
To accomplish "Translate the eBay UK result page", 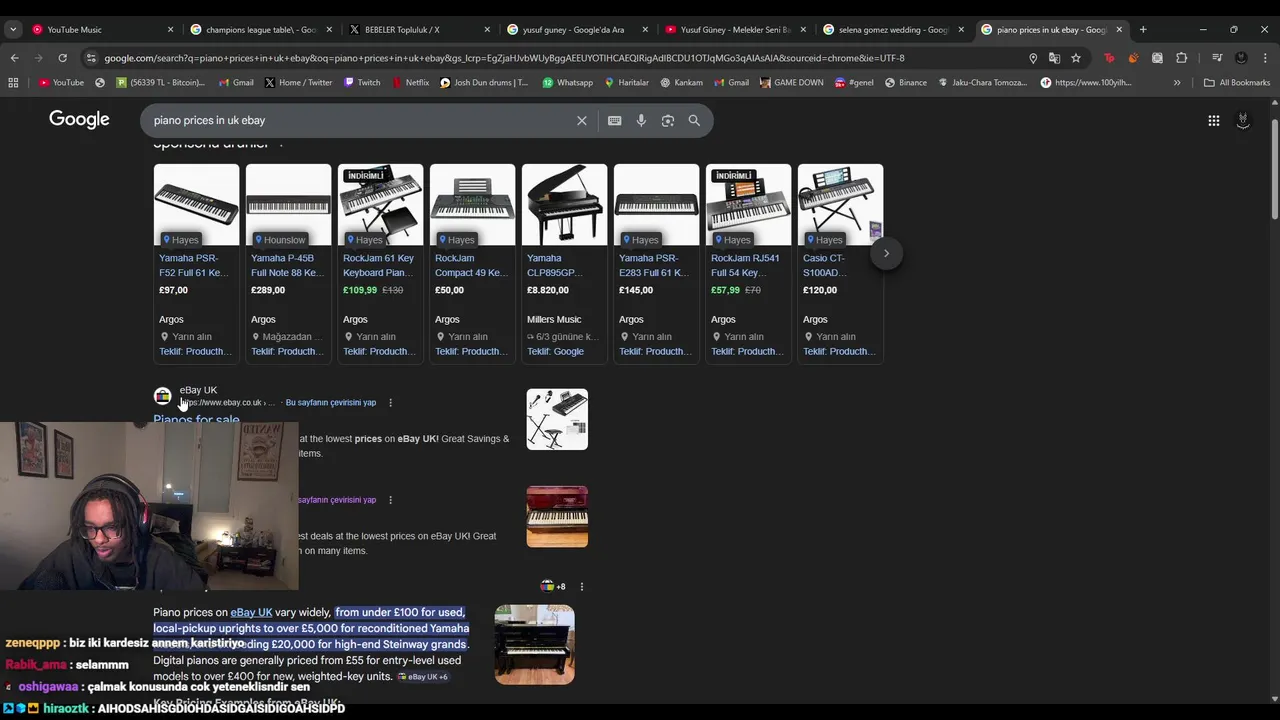I will coord(331,402).
